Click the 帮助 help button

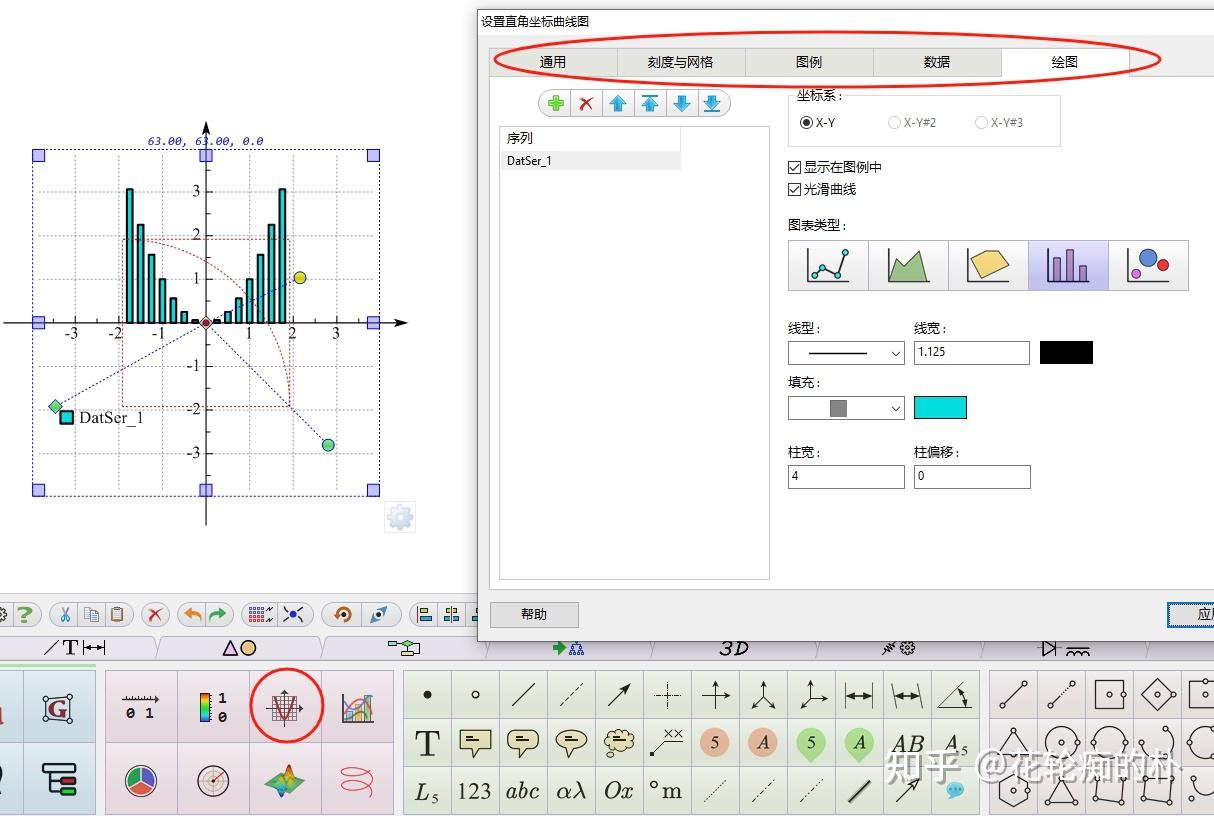pyautogui.click(x=534, y=614)
